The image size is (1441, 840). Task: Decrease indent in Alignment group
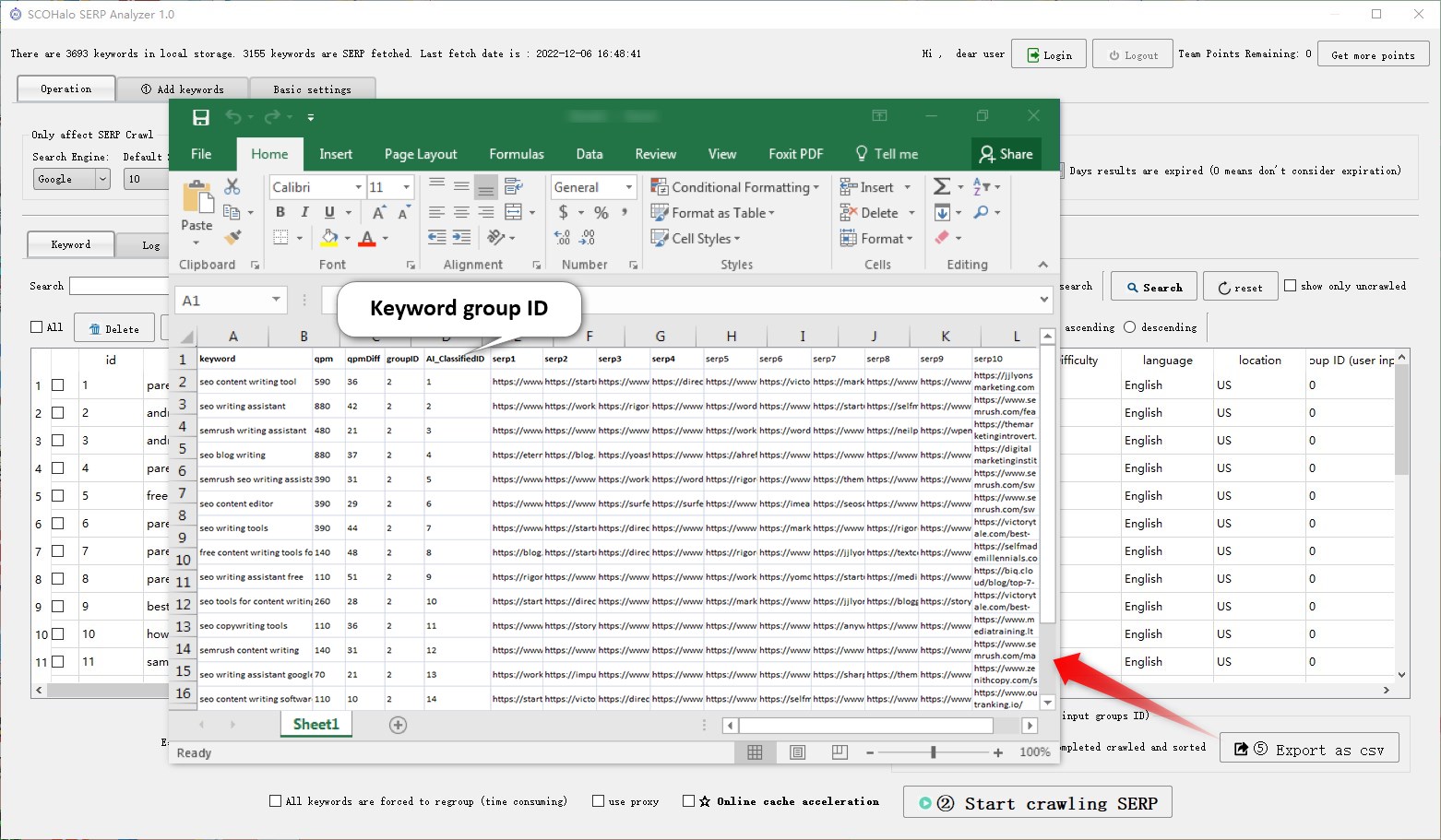pos(437,238)
